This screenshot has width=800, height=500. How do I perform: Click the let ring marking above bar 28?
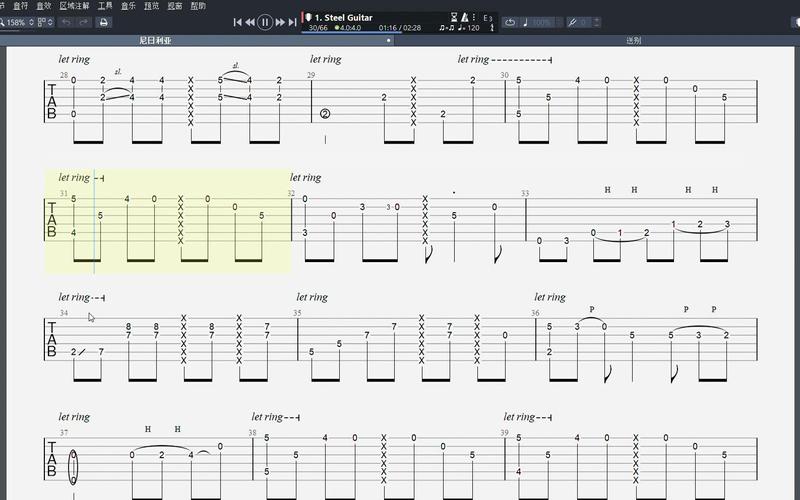click(x=74, y=59)
